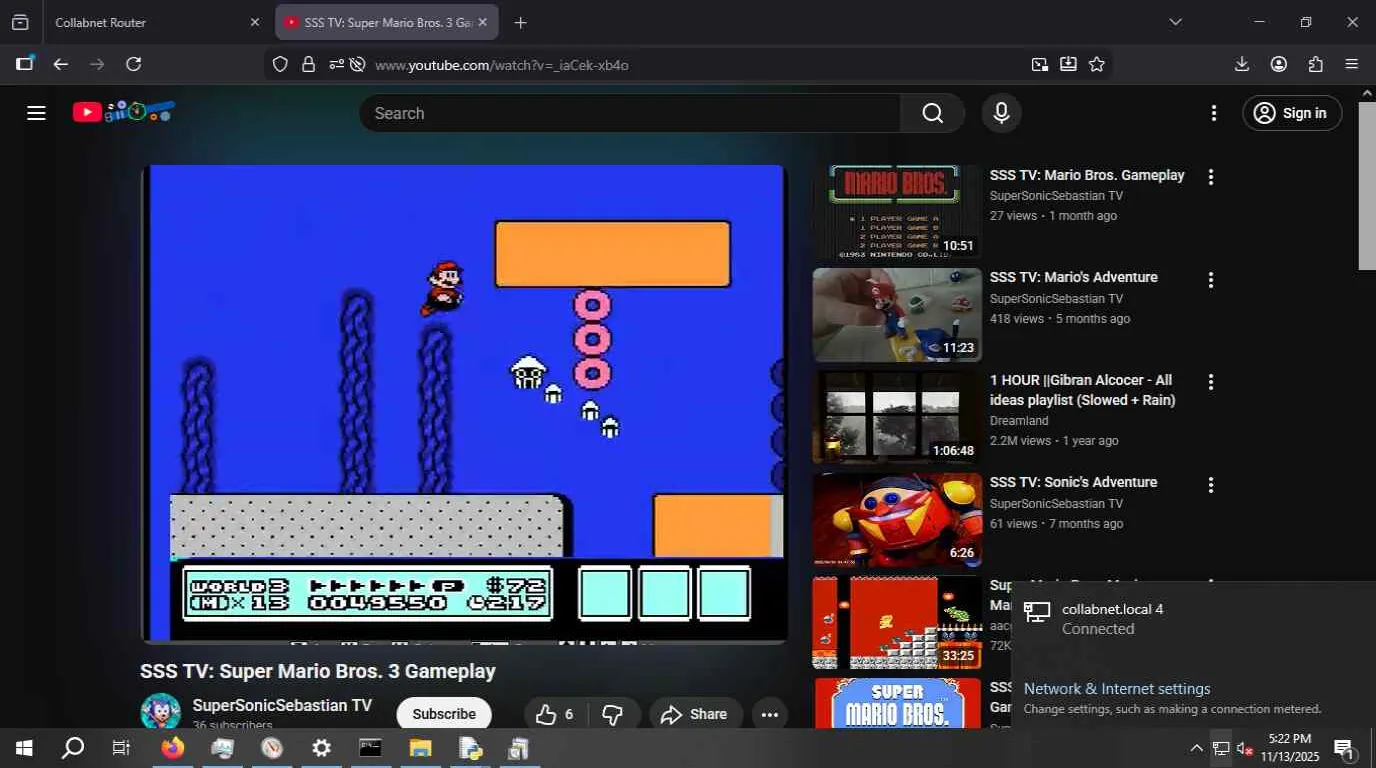Toggle the network flyout tray icon
This screenshot has width=1376, height=768.
[x=1221, y=748]
